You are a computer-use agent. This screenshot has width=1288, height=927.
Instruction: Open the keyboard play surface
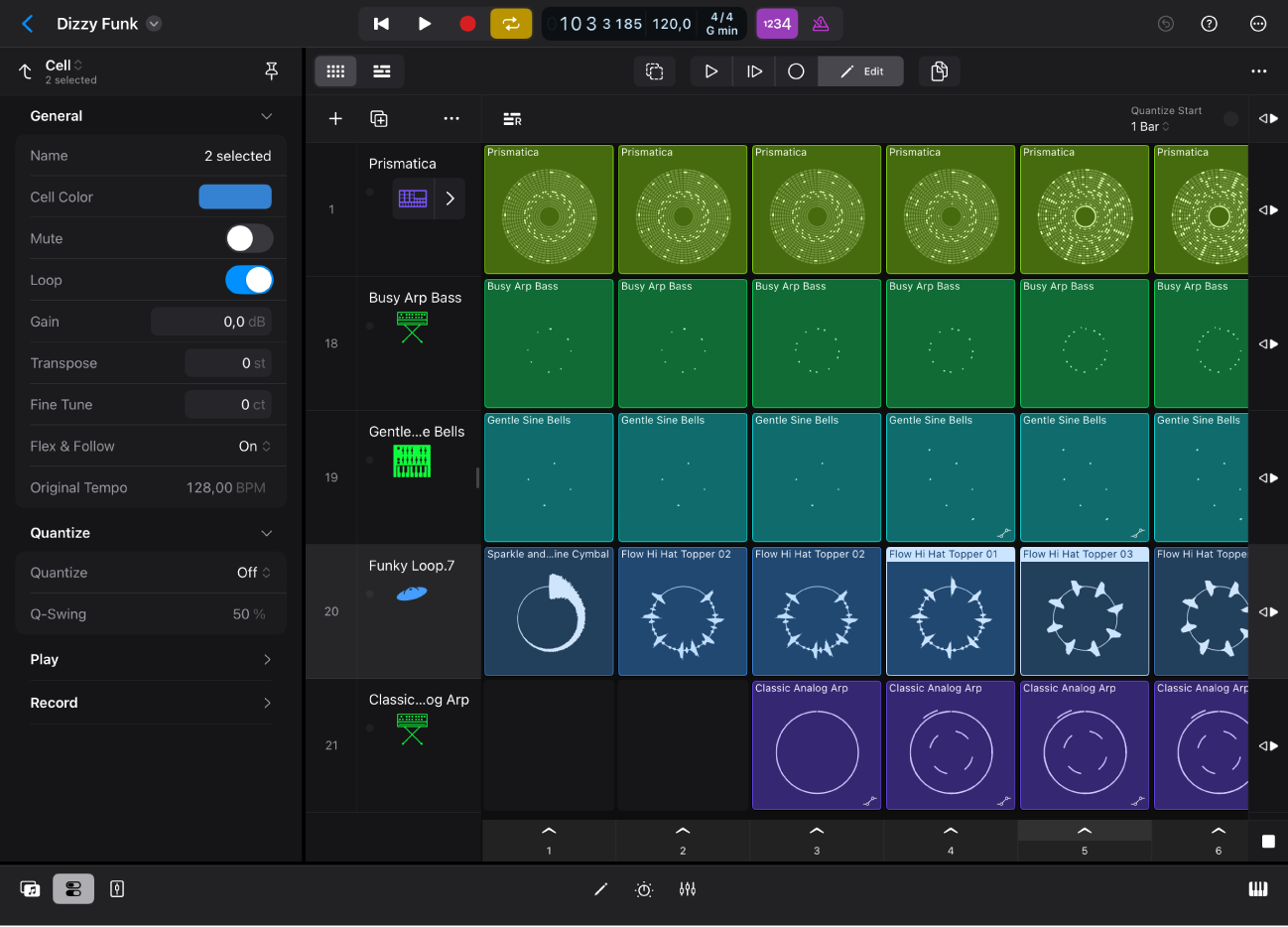[x=1258, y=888]
